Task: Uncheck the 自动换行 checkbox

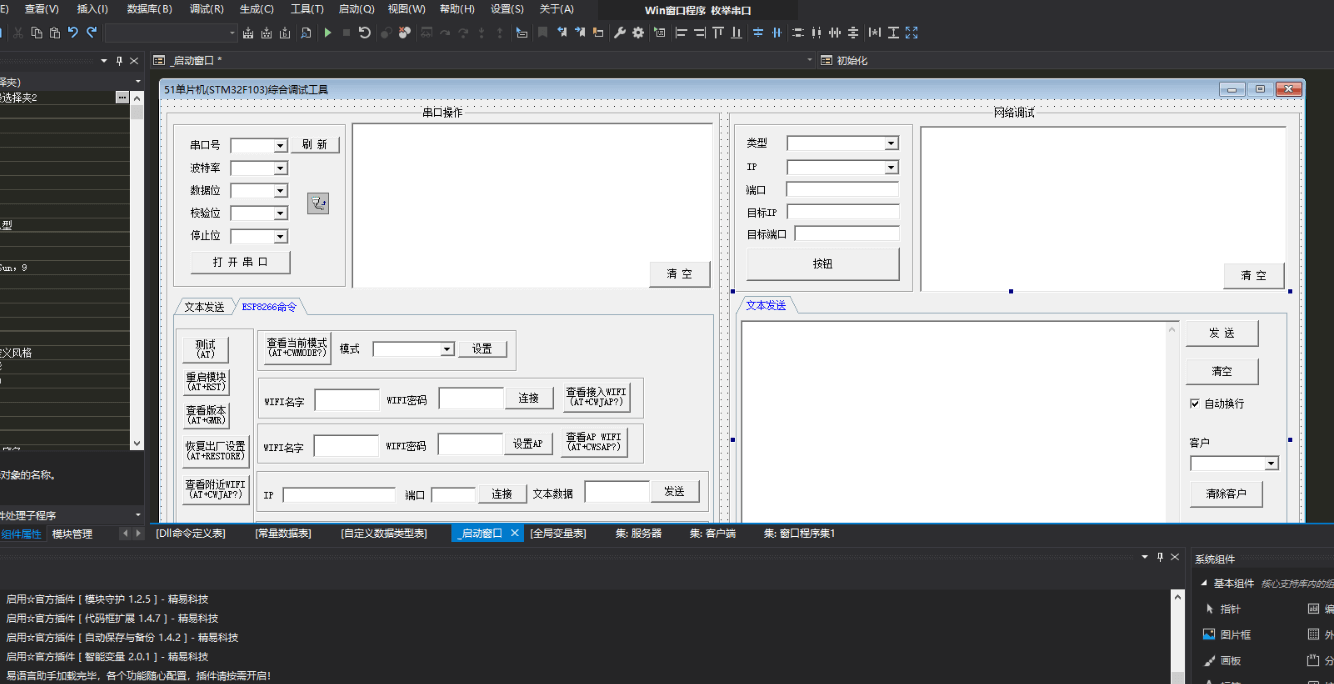Action: tap(1195, 403)
